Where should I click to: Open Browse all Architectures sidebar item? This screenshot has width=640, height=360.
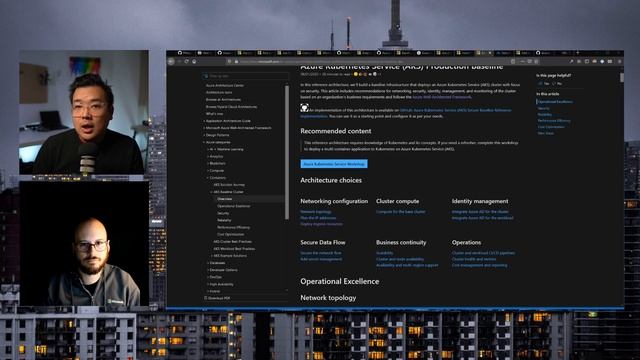pos(223,100)
